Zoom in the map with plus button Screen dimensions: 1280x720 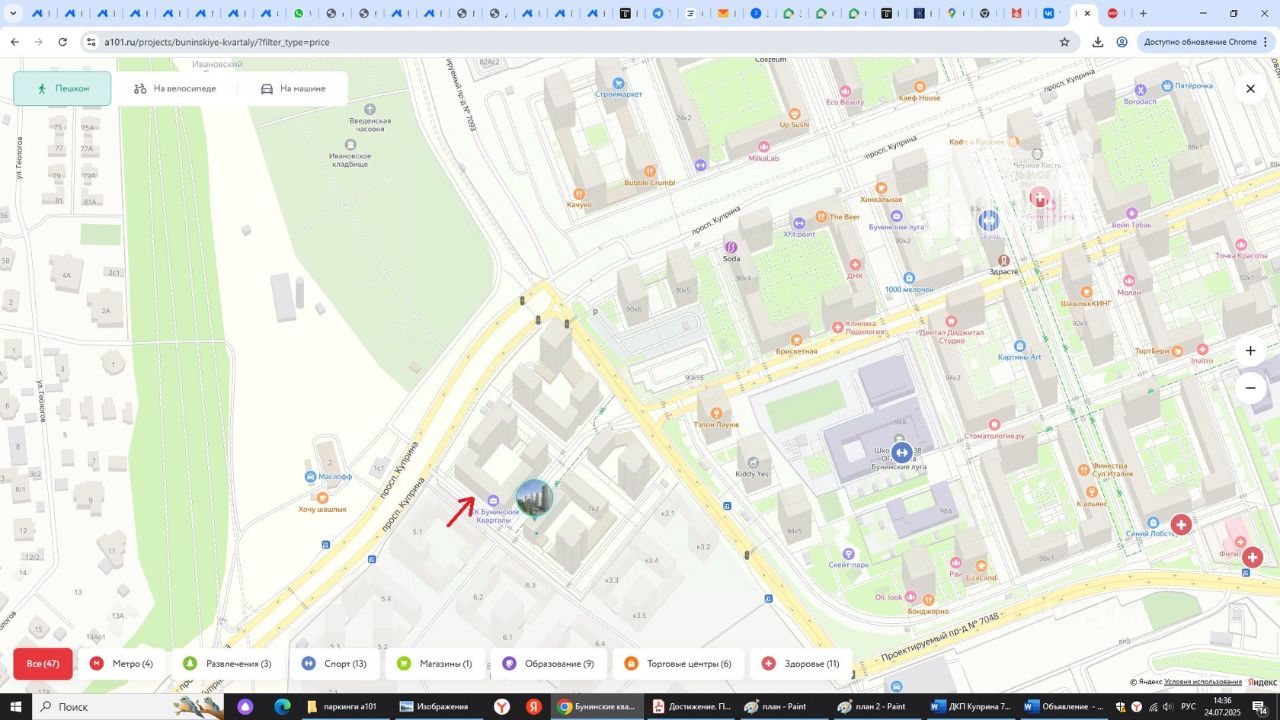tap(1250, 351)
